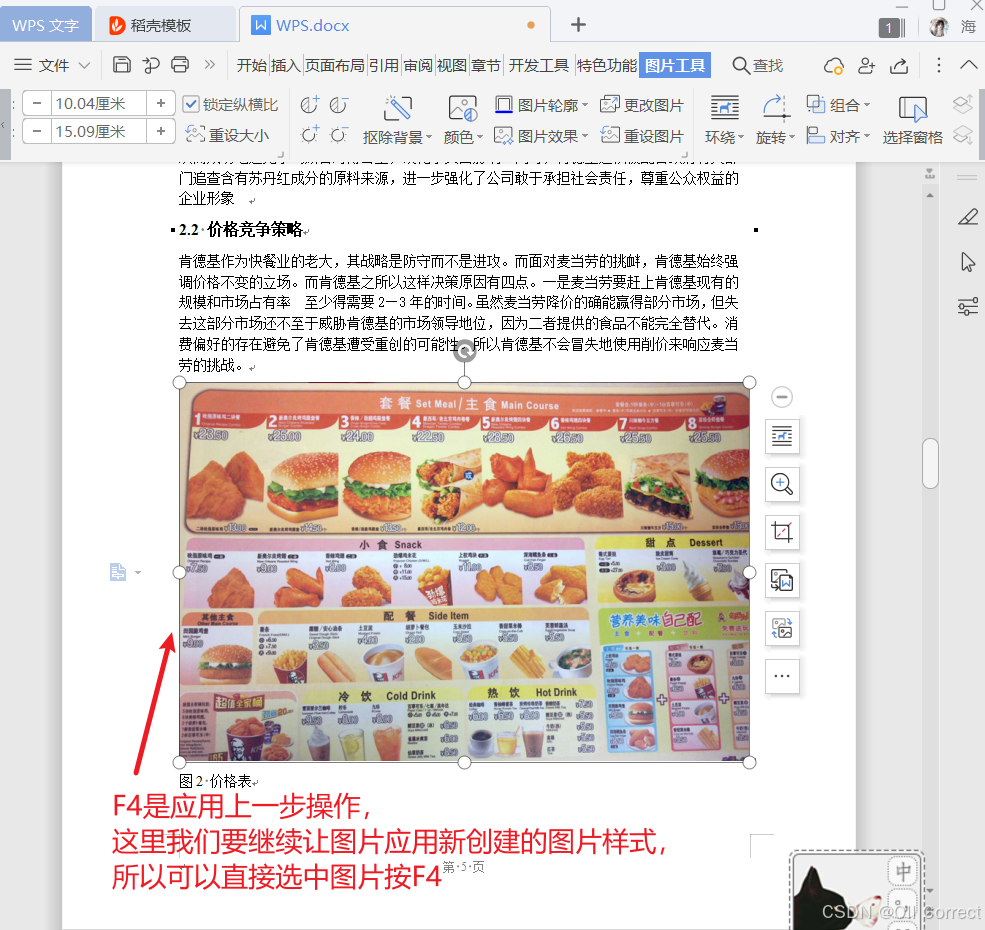Viewport: 985px width, 930px height.
Task: Click the 15.09厘米 width field
Action: [99, 131]
